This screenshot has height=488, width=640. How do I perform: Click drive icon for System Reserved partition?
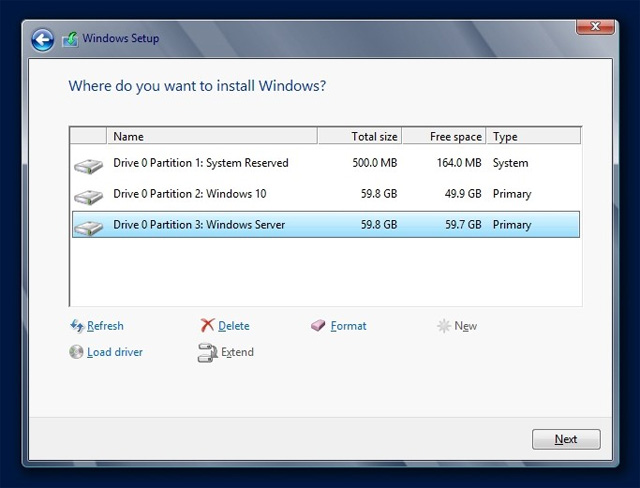pyautogui.click(x=88, y=164)
